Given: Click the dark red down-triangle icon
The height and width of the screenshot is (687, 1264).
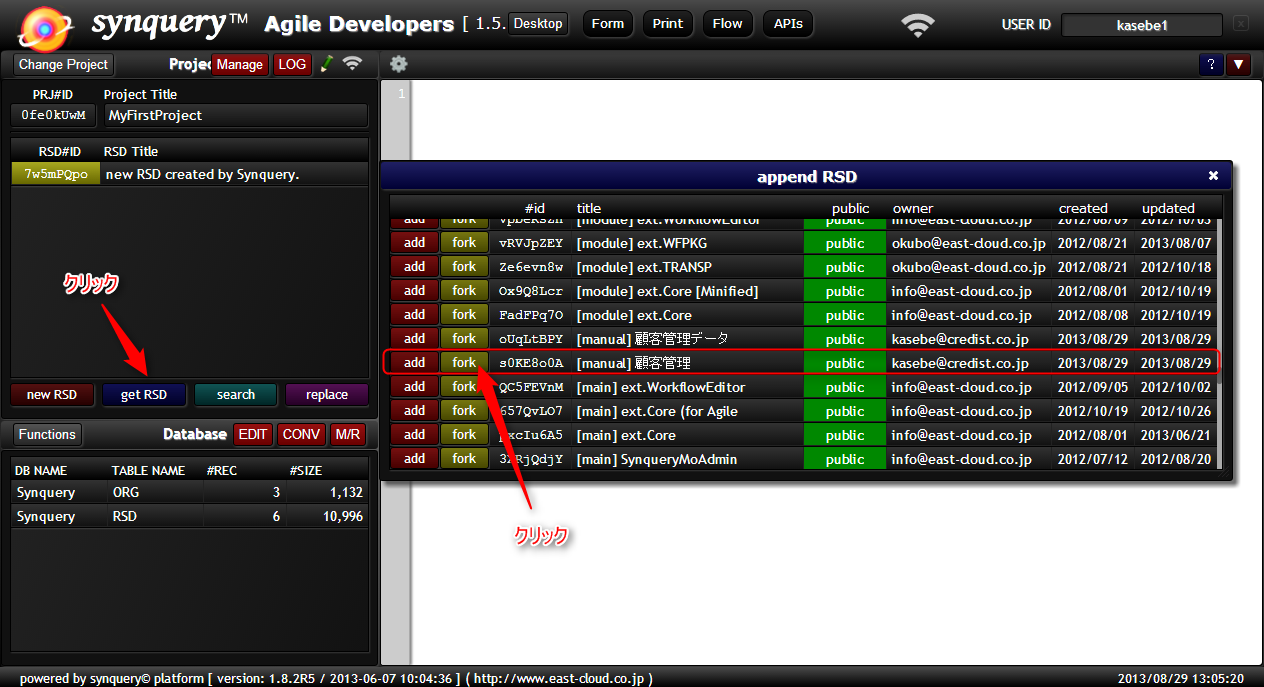Looking at the screenshot, I should 1239,64.
